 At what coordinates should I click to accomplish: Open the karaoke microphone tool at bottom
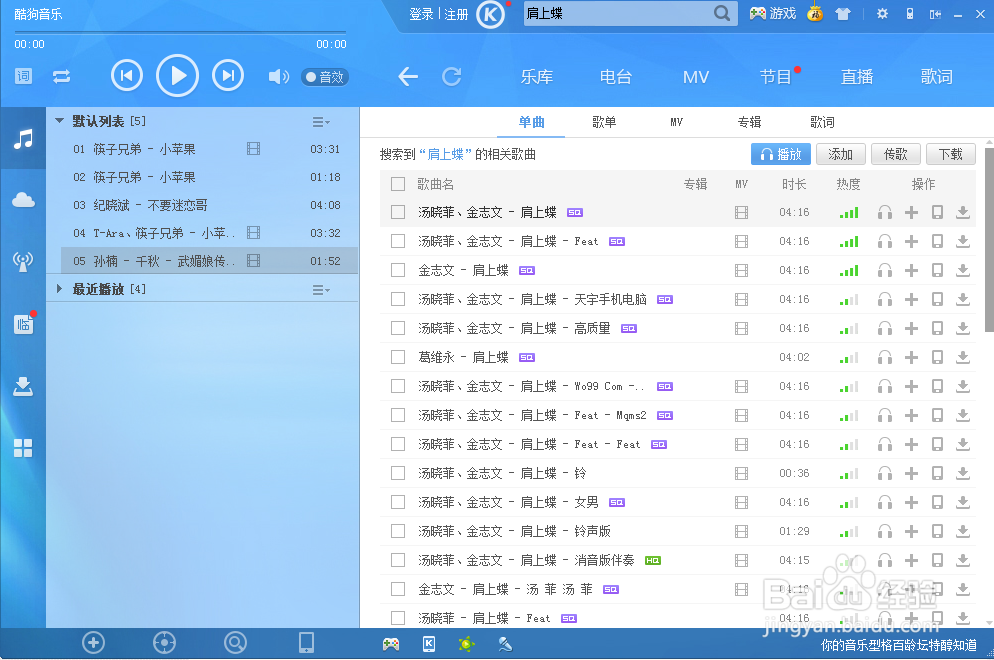pyautogui.click(x=505, y=644)
